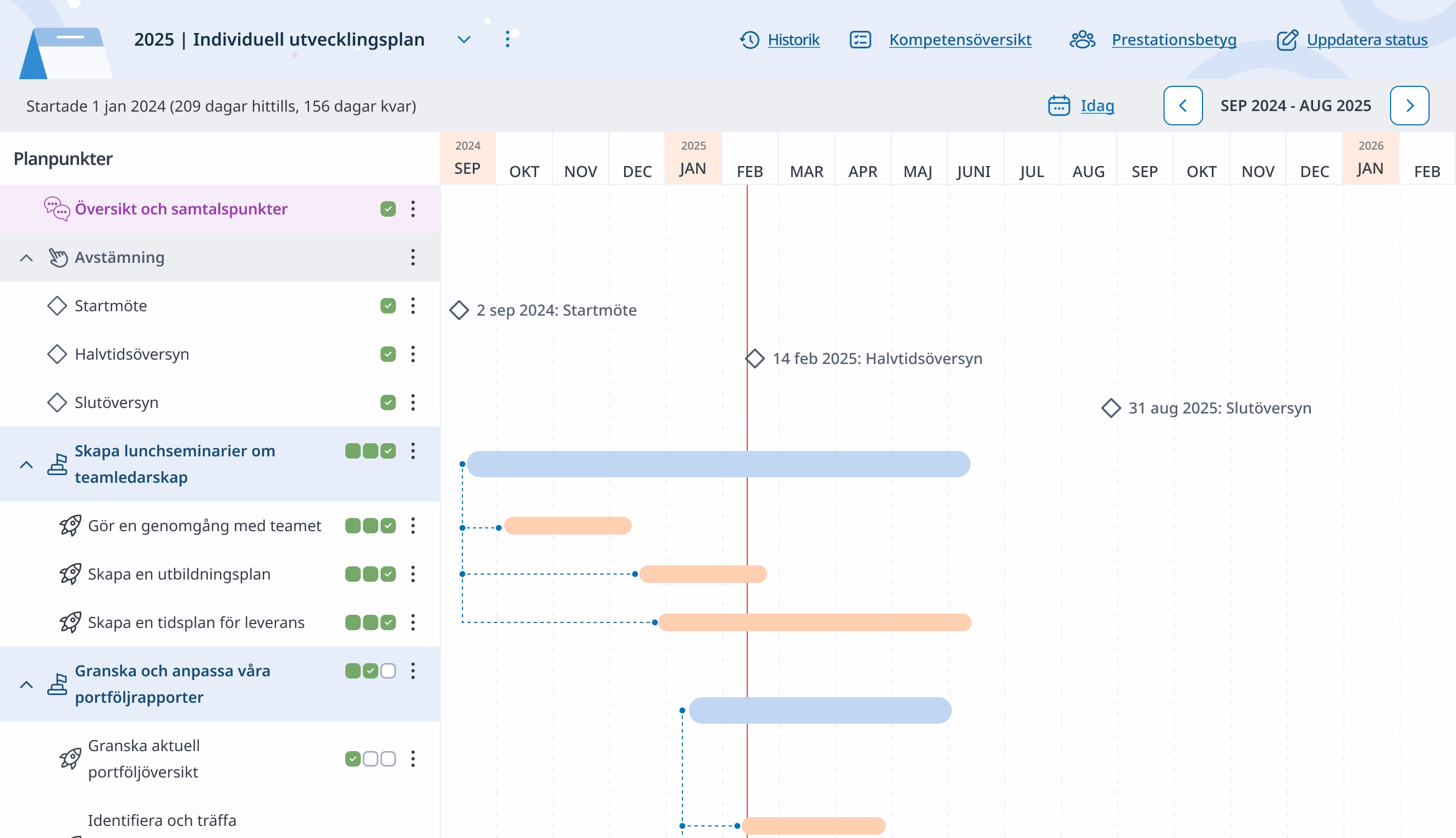Collapse the Granska och anpassa våra portföljrapporter group
Viewport: 1456px width, 838px height.
tap(26, 685)
